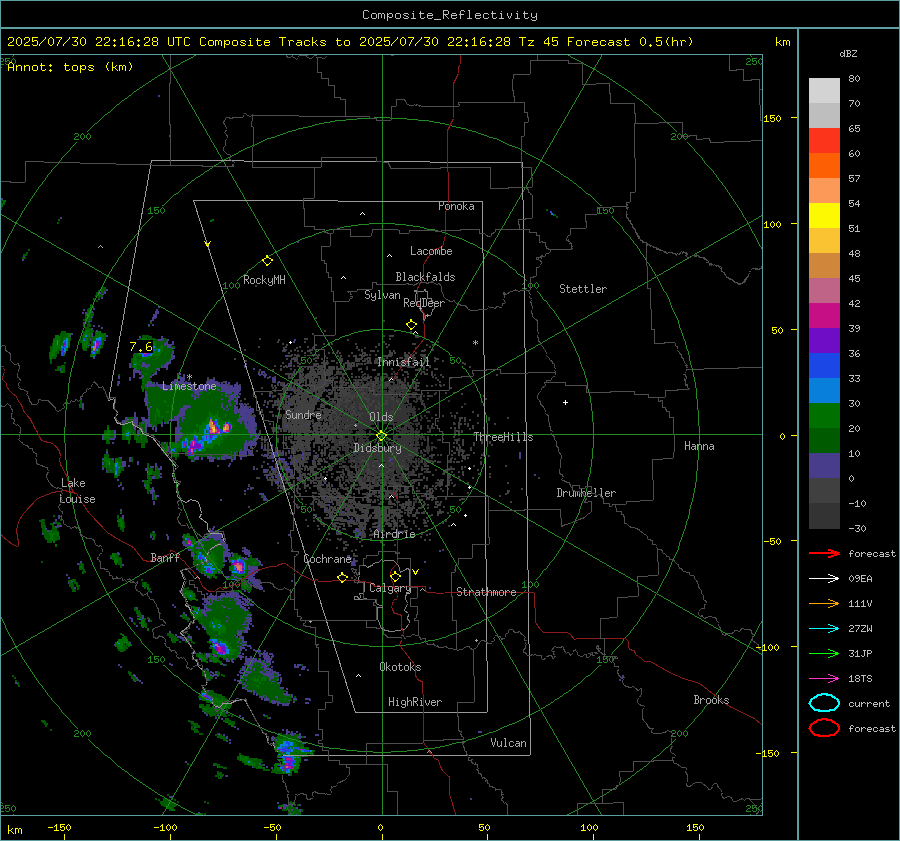
Task: Click the Strathmore label on the map
Action: pyautogui.click(x=486, y=592)
